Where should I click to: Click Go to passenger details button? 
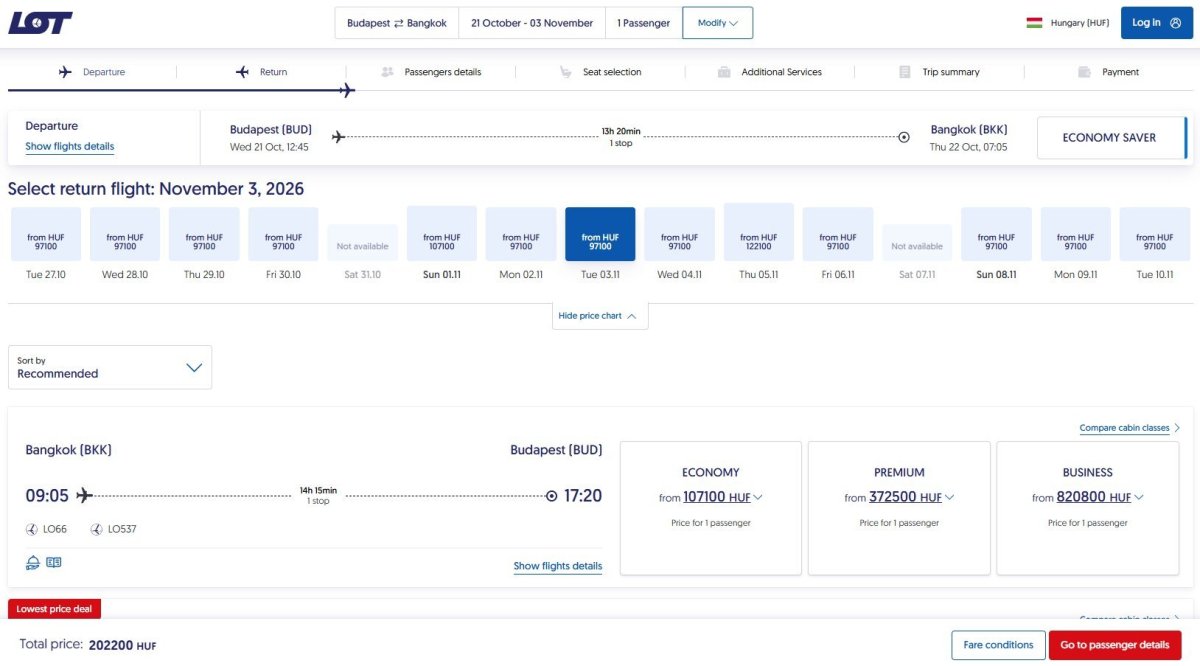coord(1115,645)
